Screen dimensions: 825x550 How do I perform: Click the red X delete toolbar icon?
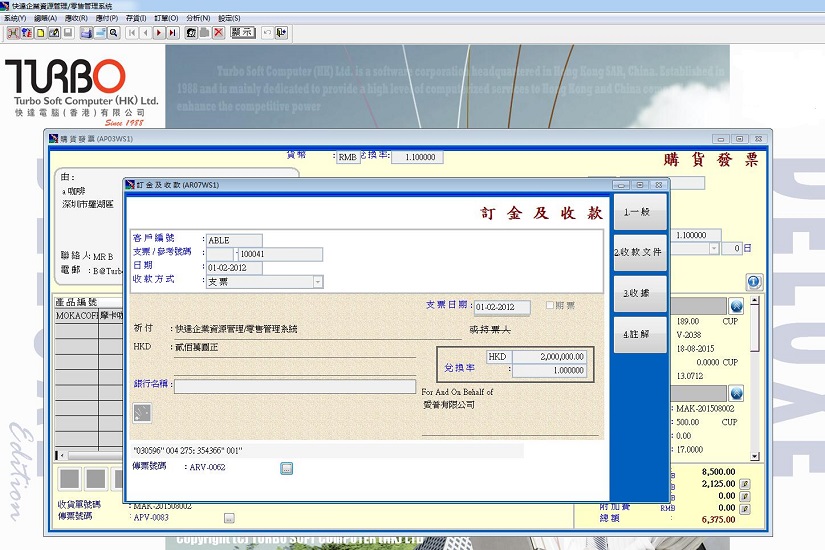[218, 33]
